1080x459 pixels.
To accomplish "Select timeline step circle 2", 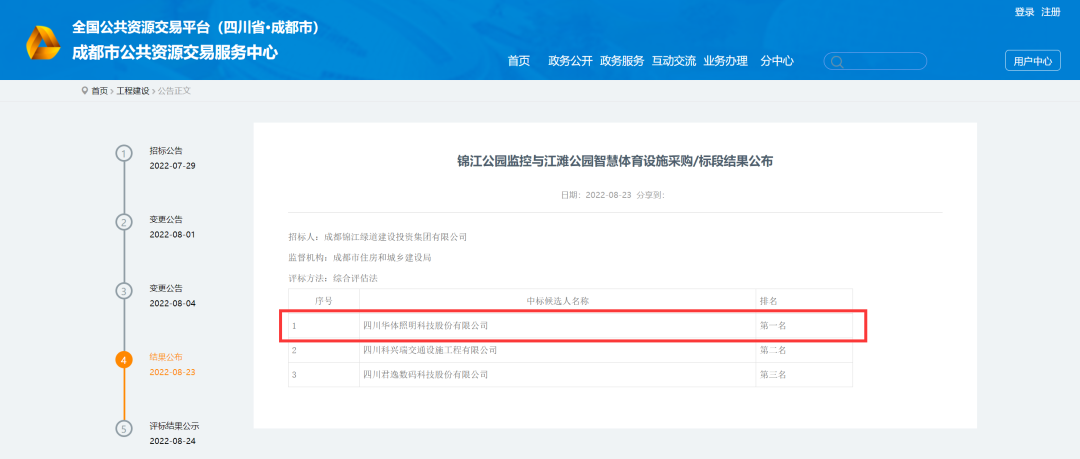I will [x=123, y=222].
